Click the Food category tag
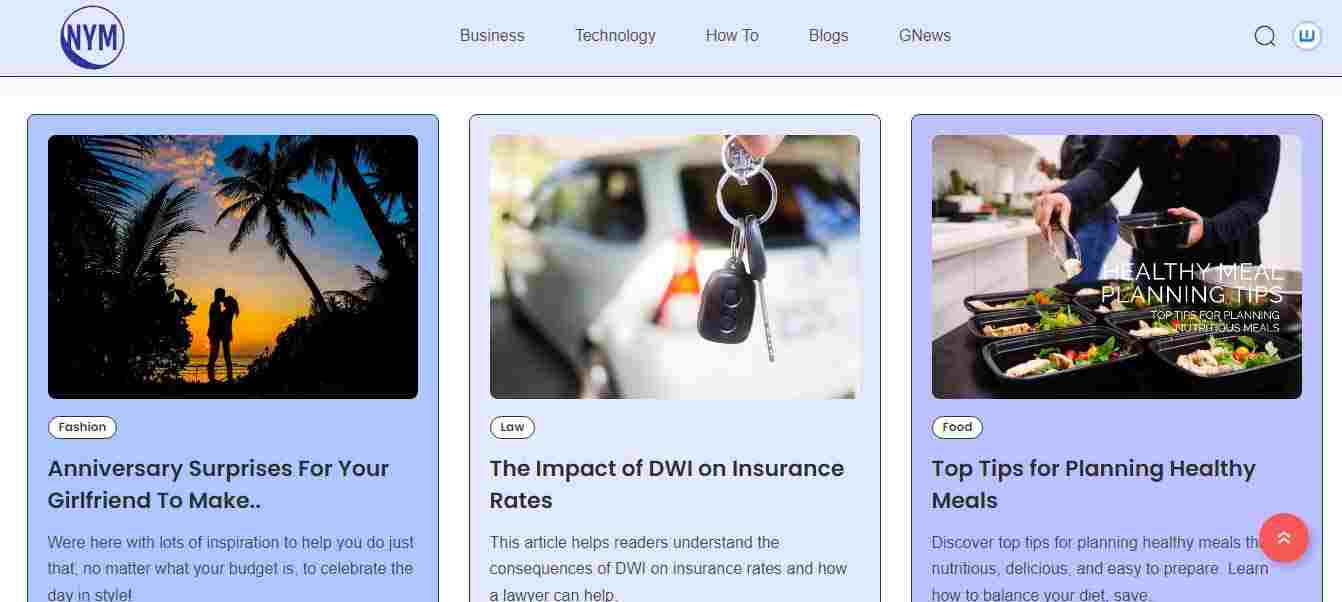The image size is (1342, 602). tap(957, 427)
